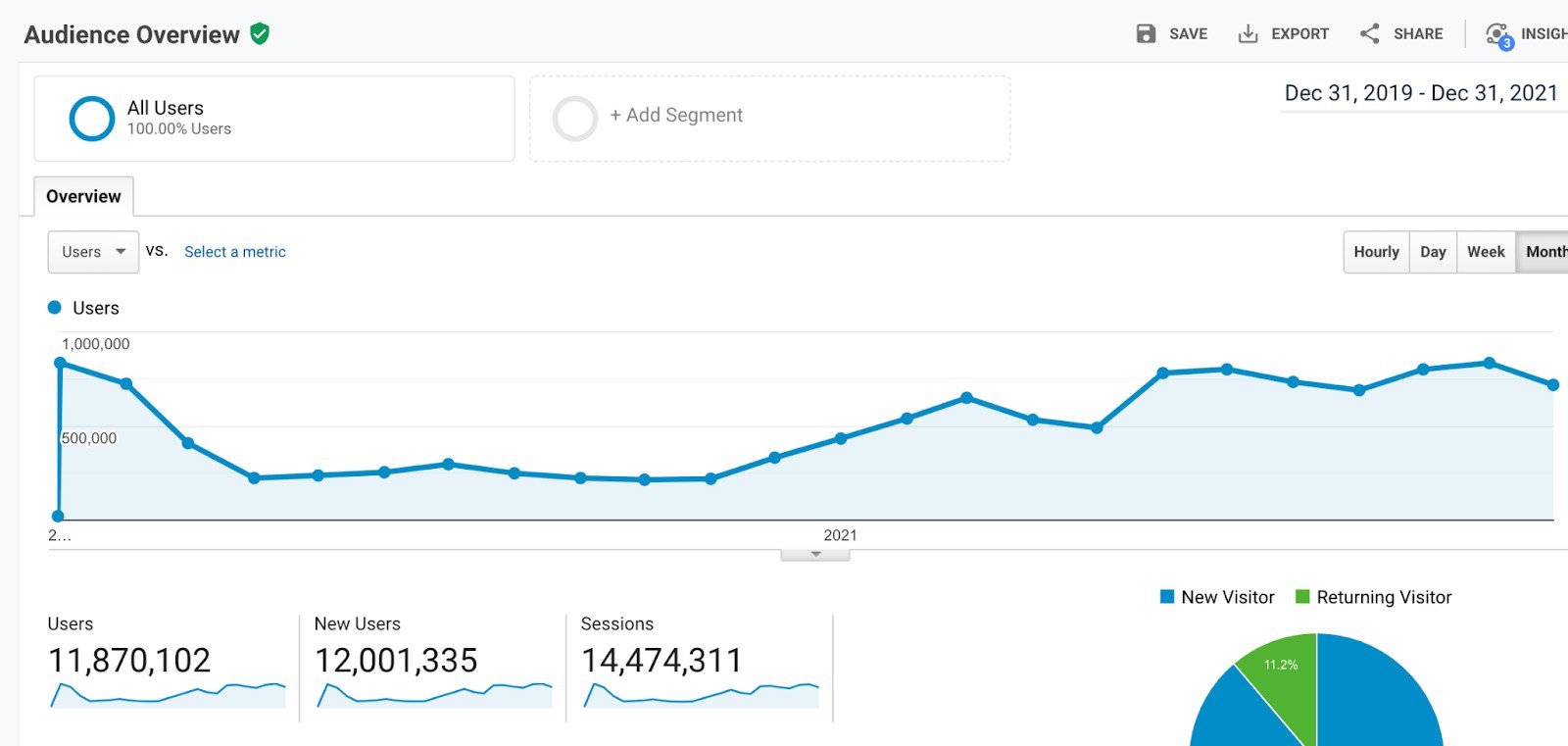Click the last data point on the chart line
This screenshot has width=1568, height=746.
[x=1553, y=385]
